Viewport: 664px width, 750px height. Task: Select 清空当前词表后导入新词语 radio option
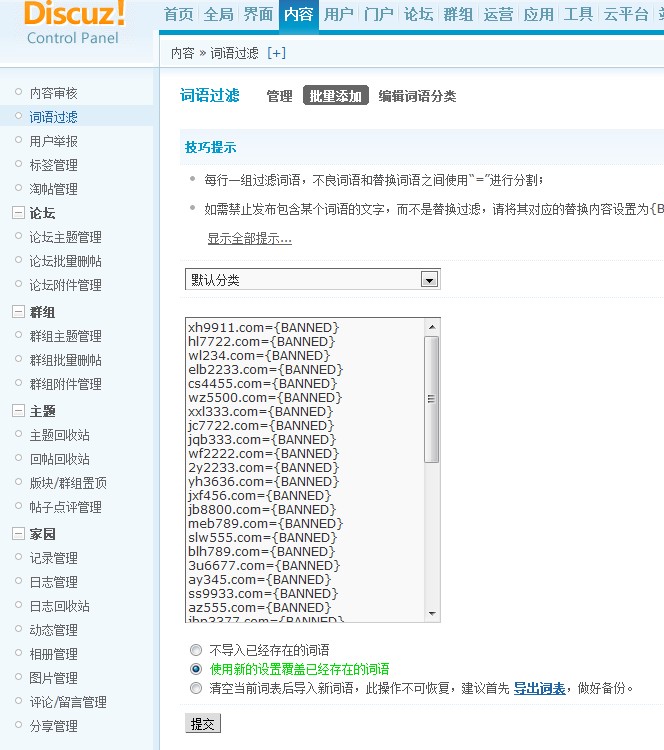pyautogui.click(x=196, y=688)
